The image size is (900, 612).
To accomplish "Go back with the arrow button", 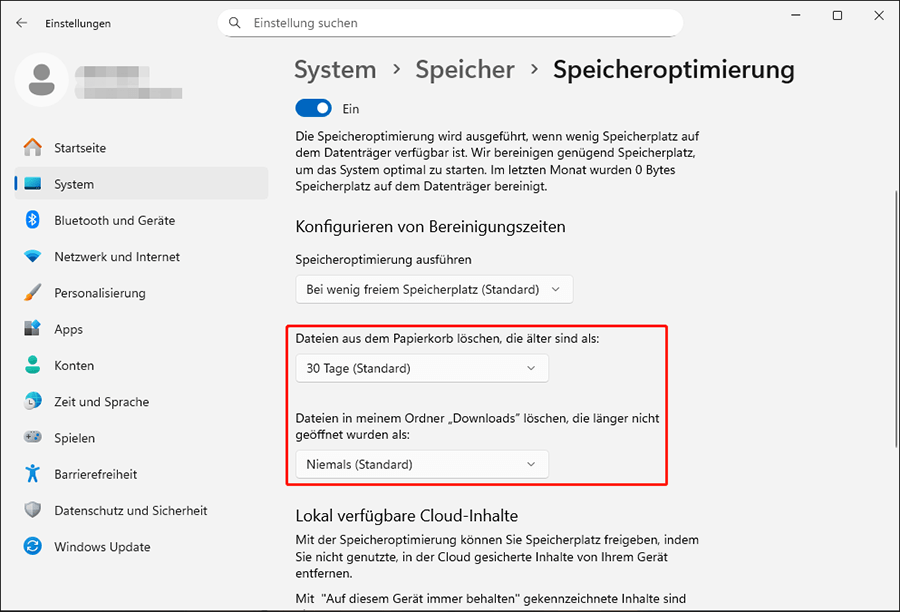I will pos(22,23).
